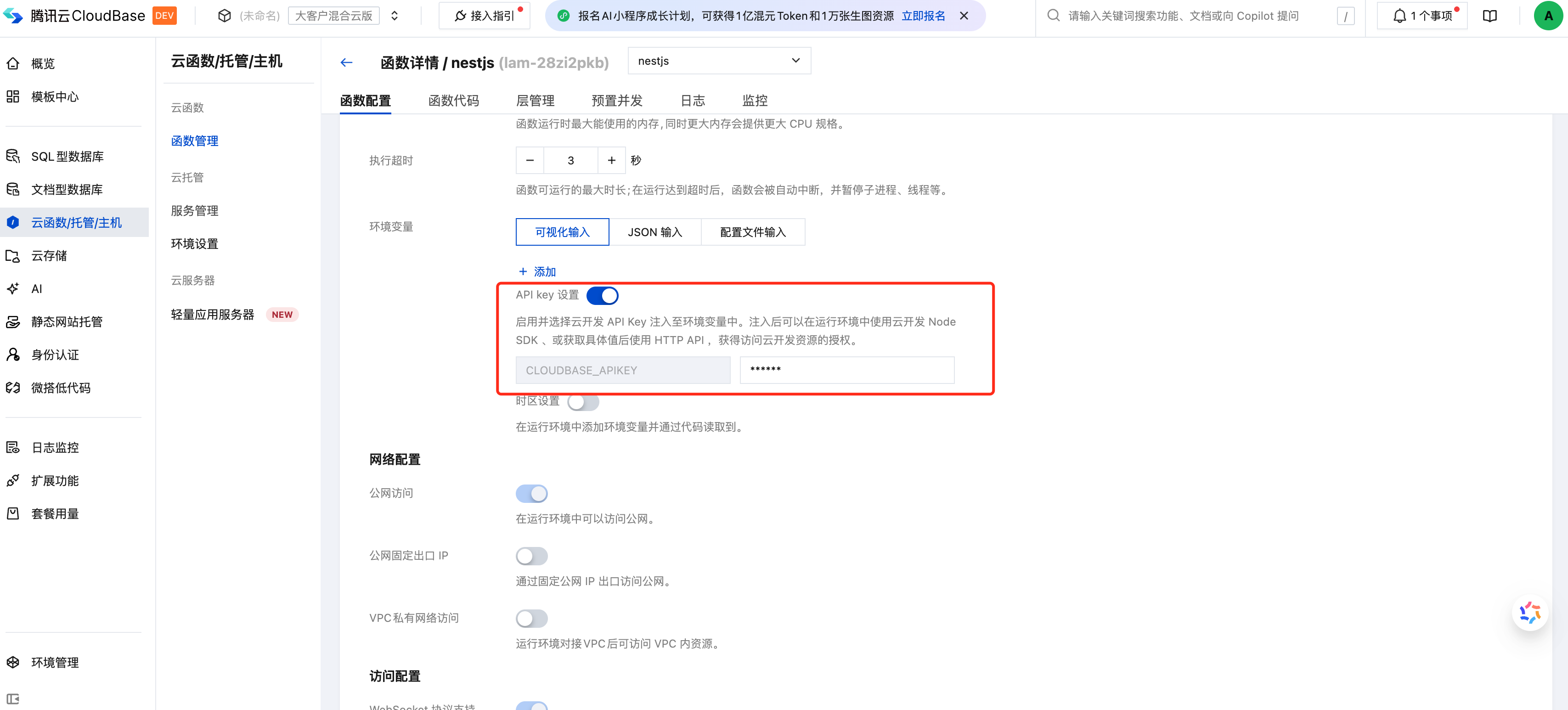Screen dimensions: 1568x710
Task: Open the 日志 tab
Action: [x=692, y=101]
